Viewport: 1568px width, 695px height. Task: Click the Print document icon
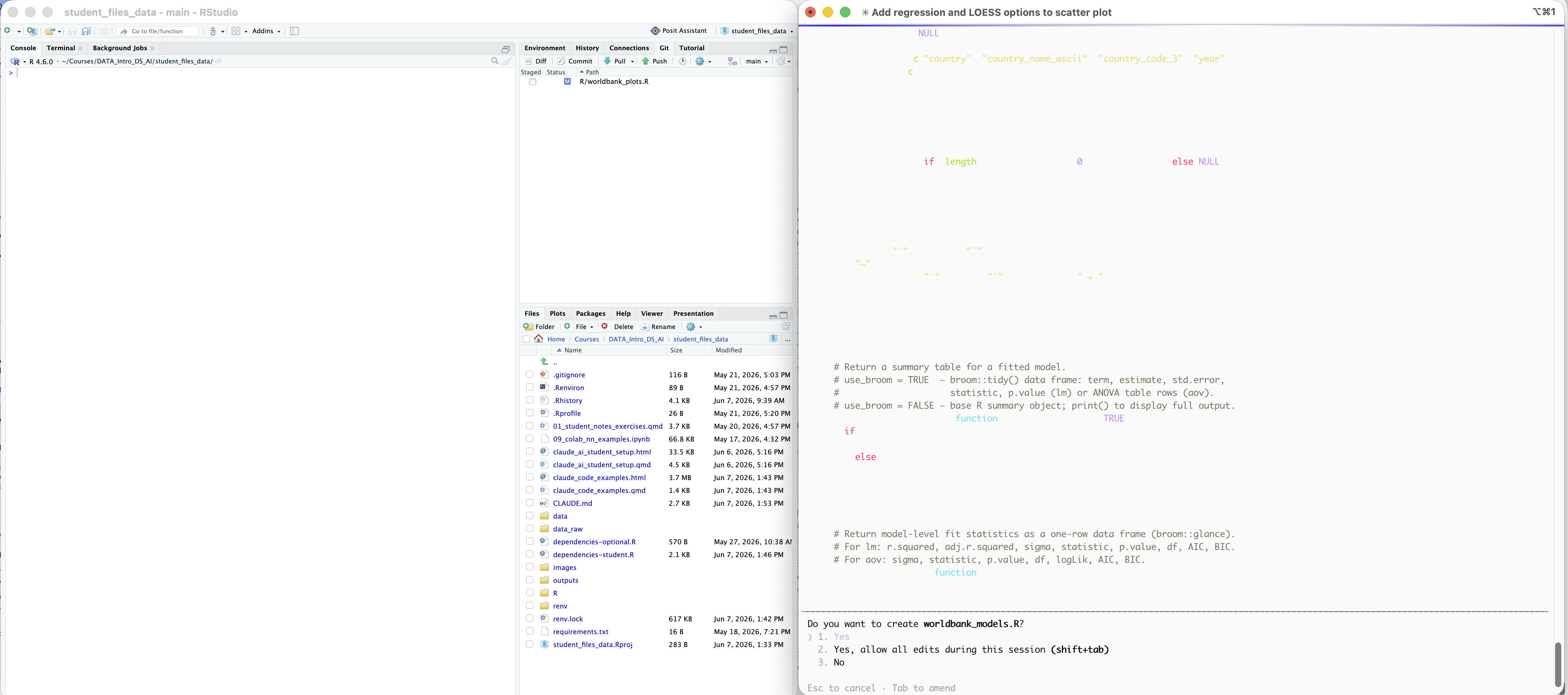coord(104,31)
